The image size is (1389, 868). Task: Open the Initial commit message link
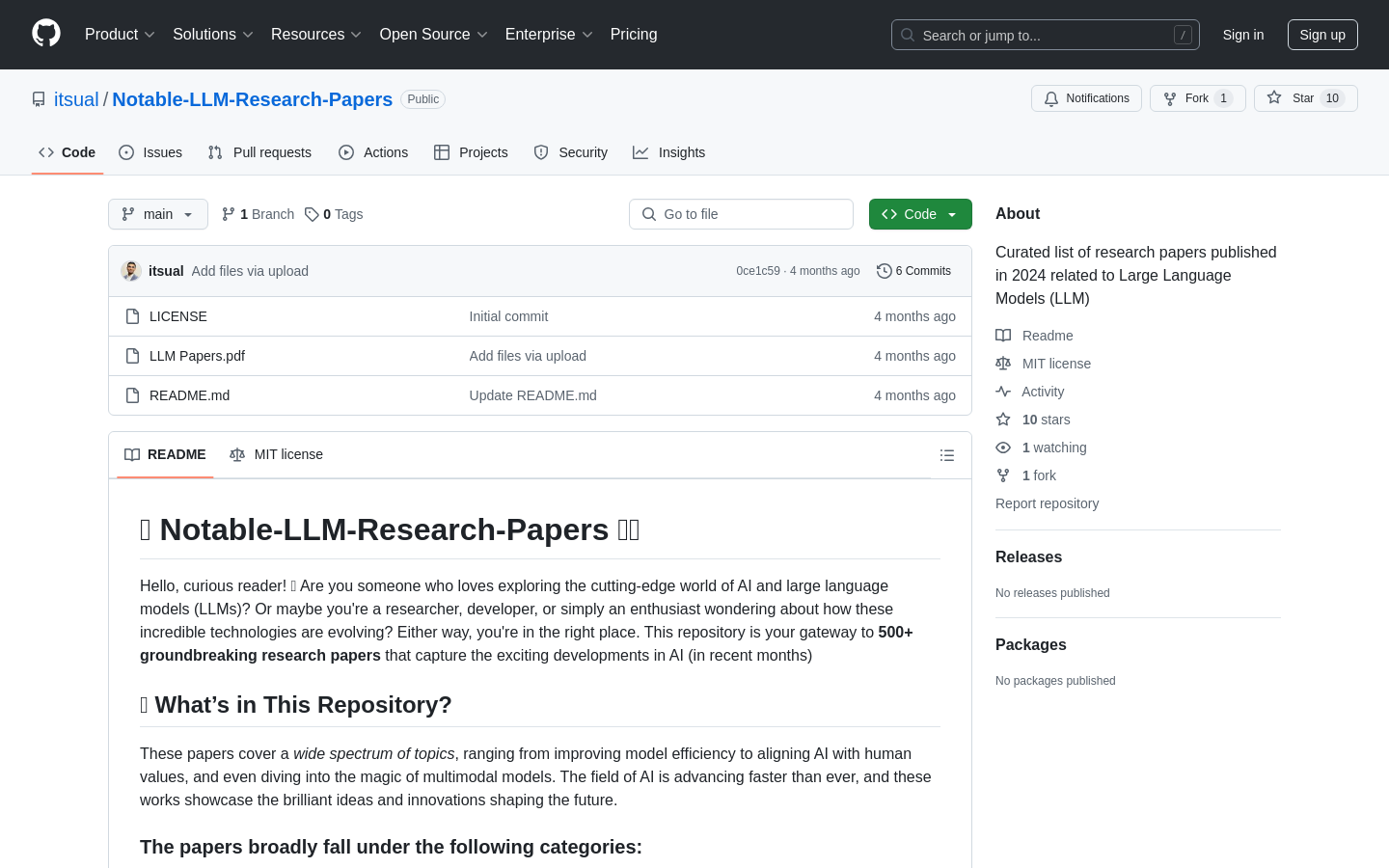click(x=508, y=316)
